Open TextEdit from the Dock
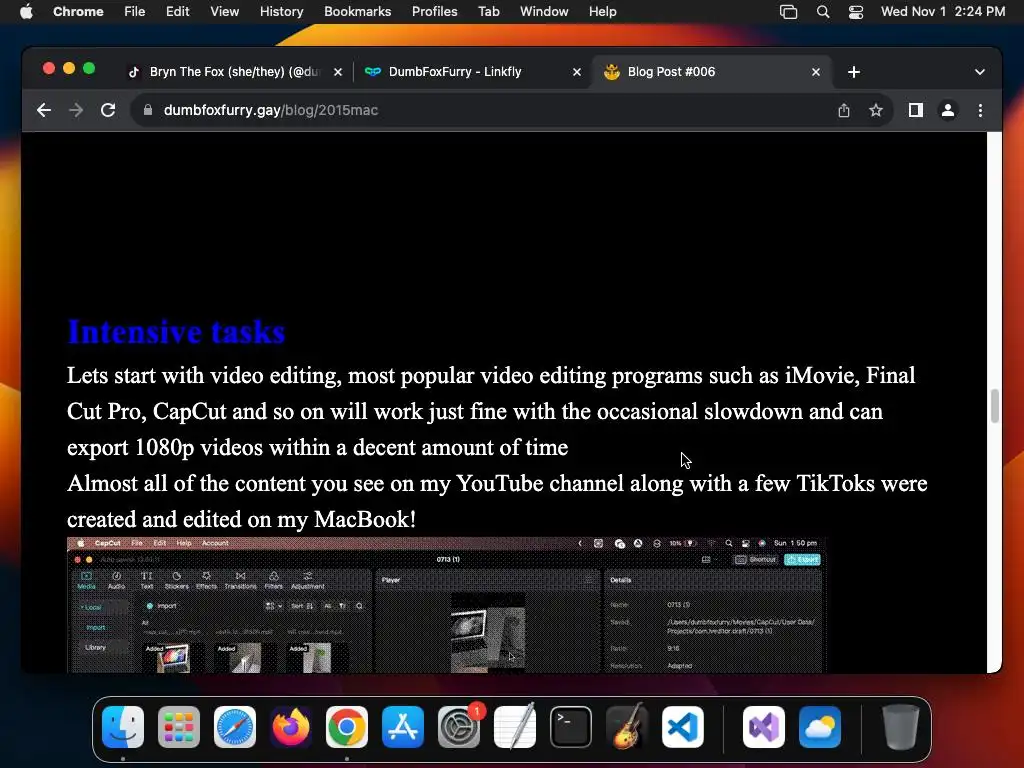The image size is (1024, 768). coord(515,727)
